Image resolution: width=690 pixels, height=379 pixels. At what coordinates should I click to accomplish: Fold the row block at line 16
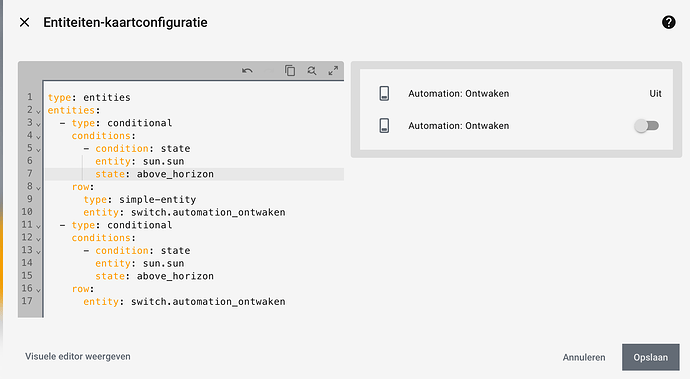[x=38, y=290]
